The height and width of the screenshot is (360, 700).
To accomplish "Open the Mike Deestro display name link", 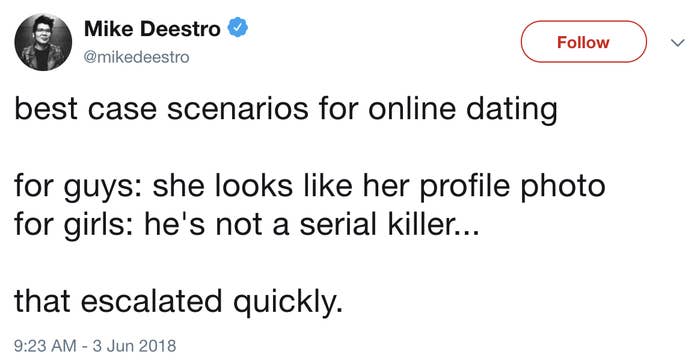I will pos(152,29).
